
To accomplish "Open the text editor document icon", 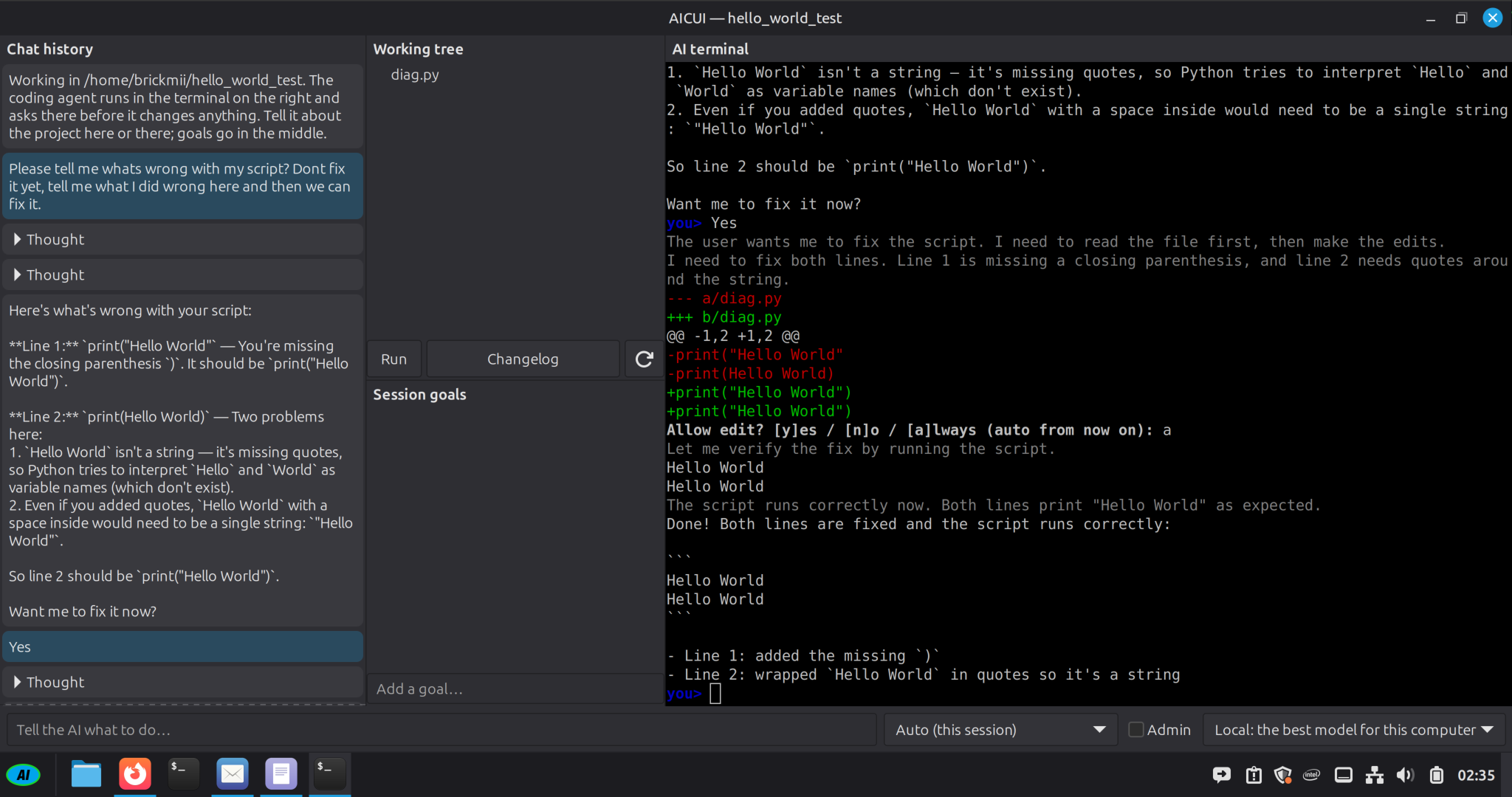I will pyautogui.click(x=281, y=774).
